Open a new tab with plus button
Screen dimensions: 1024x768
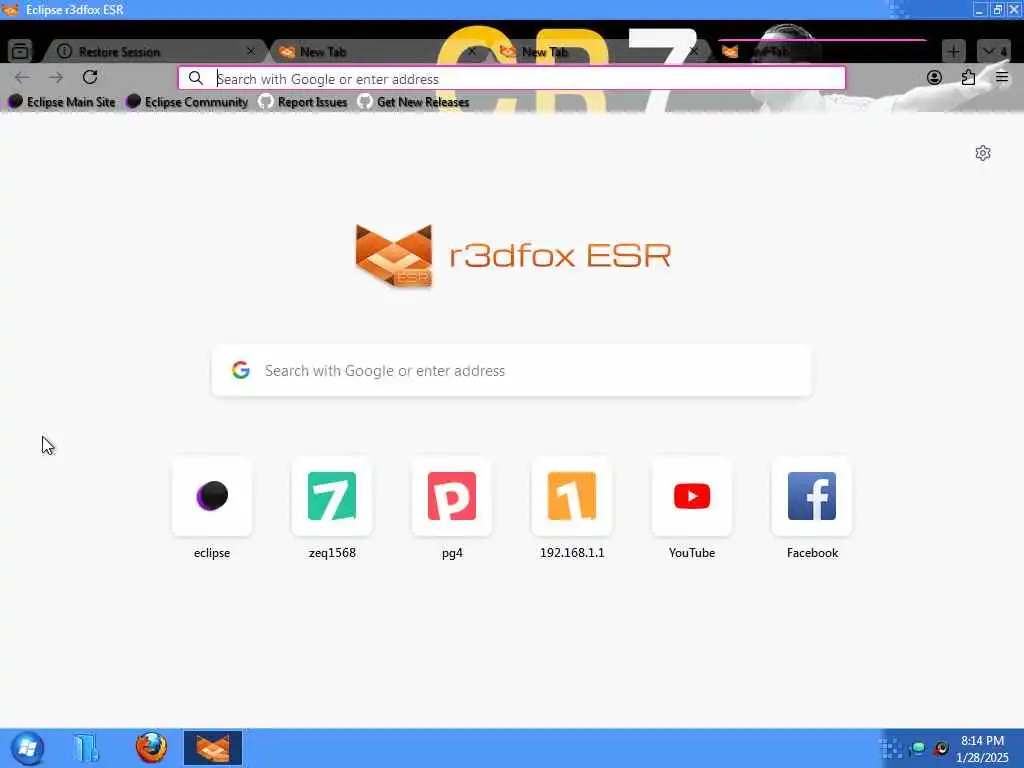pos(953,51)
